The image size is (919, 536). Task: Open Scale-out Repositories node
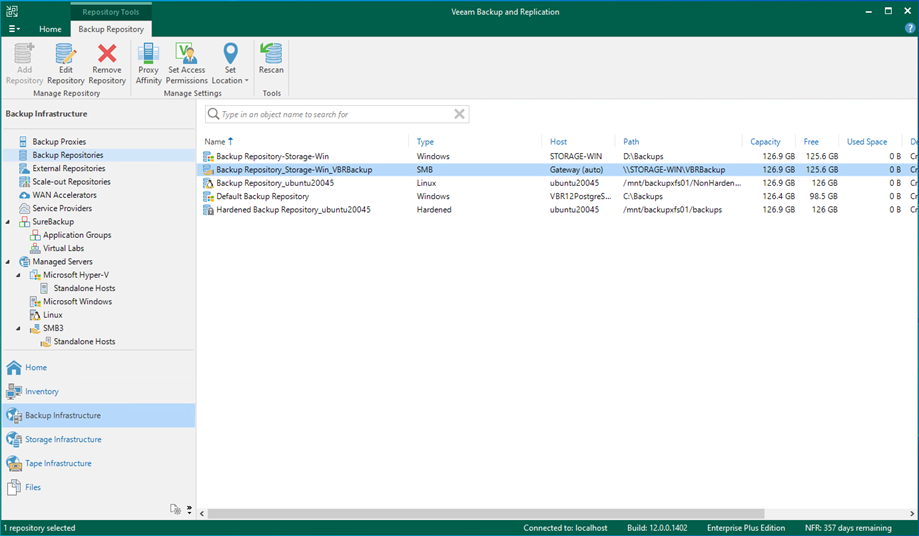click(x=71, y=182)
